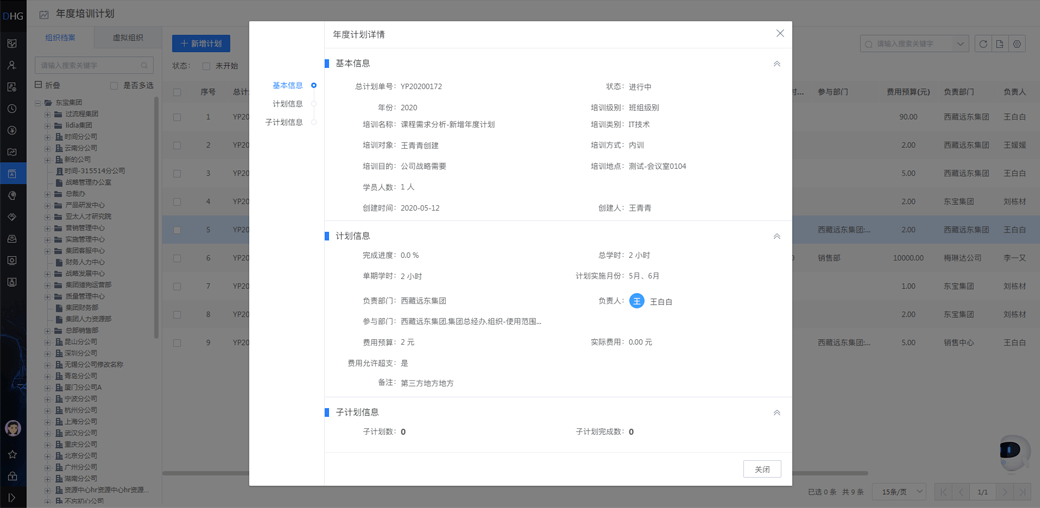1040x508 pixels.
Task: Jump to 子计划信息 in side navigation
Action: 284,123
